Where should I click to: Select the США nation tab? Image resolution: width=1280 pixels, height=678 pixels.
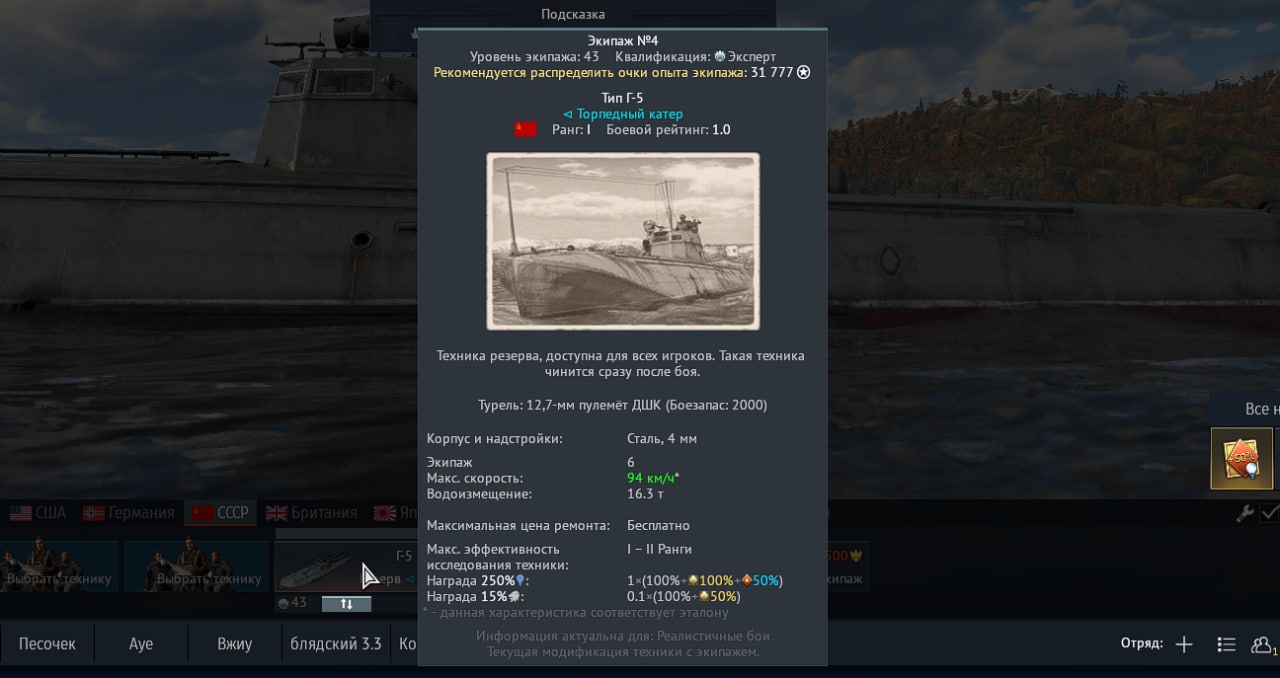(38, 513)
